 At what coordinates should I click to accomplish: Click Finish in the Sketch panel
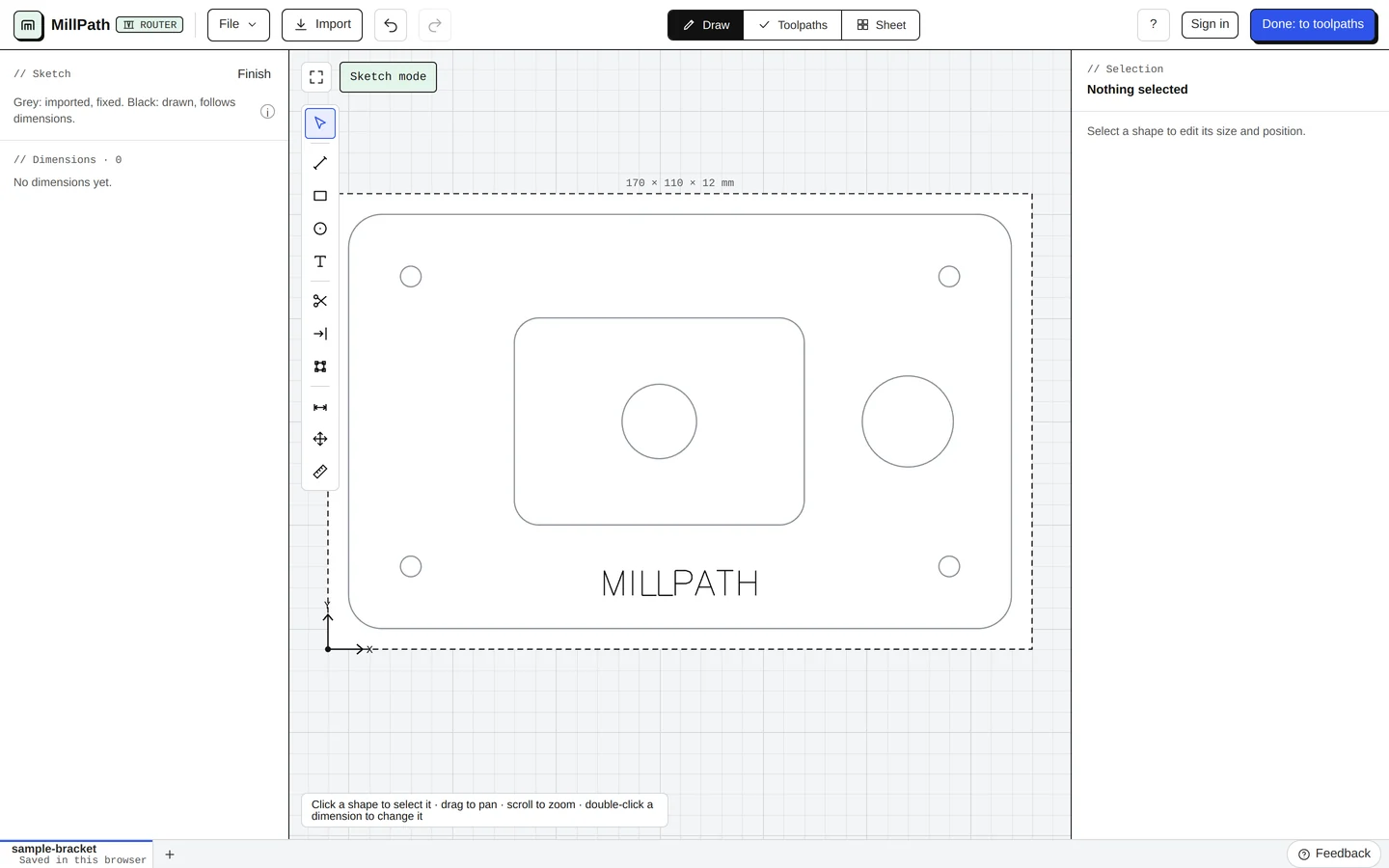coord(255,74)
